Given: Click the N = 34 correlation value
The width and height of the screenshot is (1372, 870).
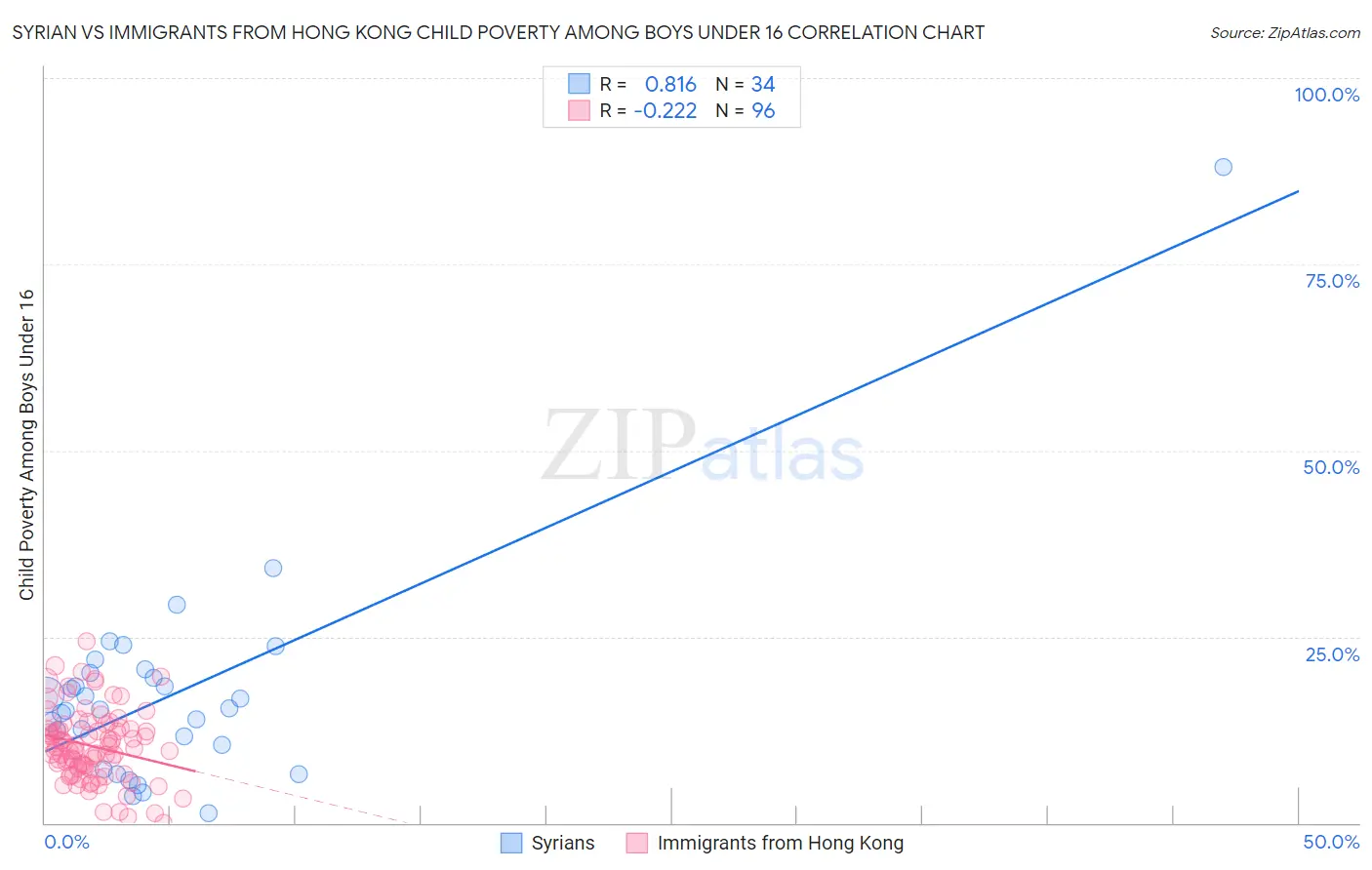Looking at the screenshot, I should [x=746, y=84].
